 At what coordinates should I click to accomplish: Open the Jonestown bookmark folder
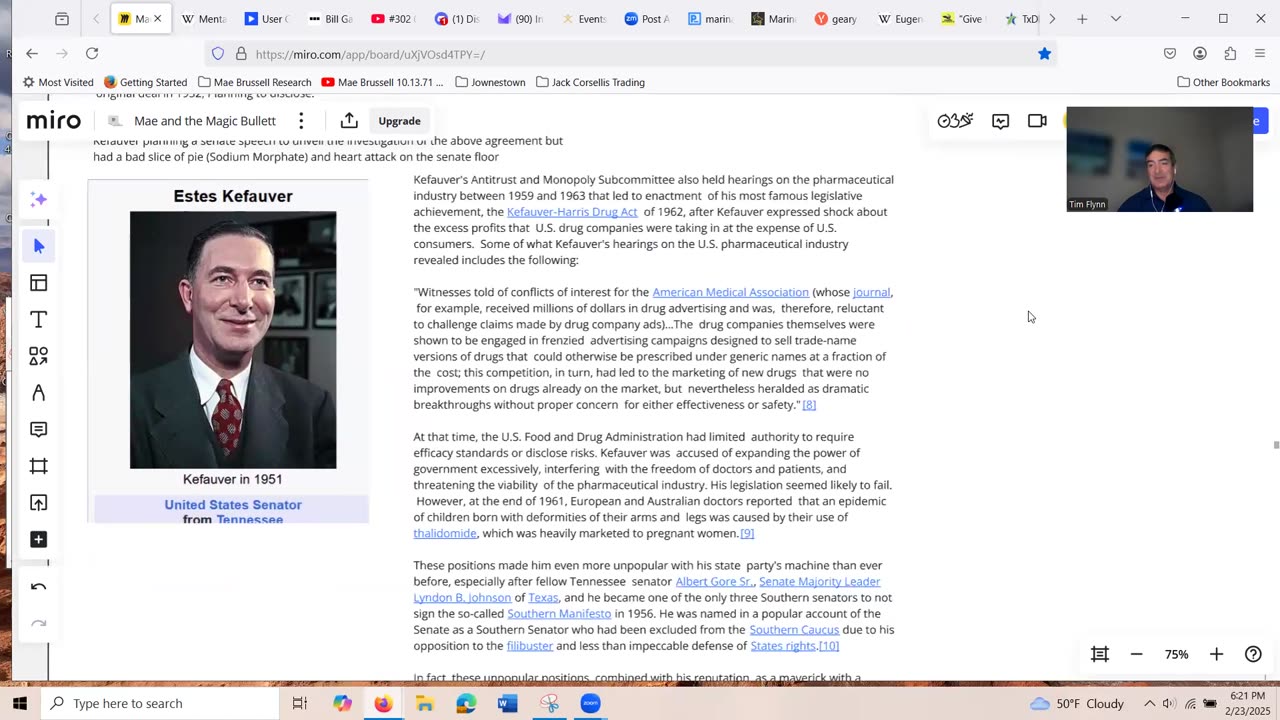pyautogui.click(x=490, y=82)
